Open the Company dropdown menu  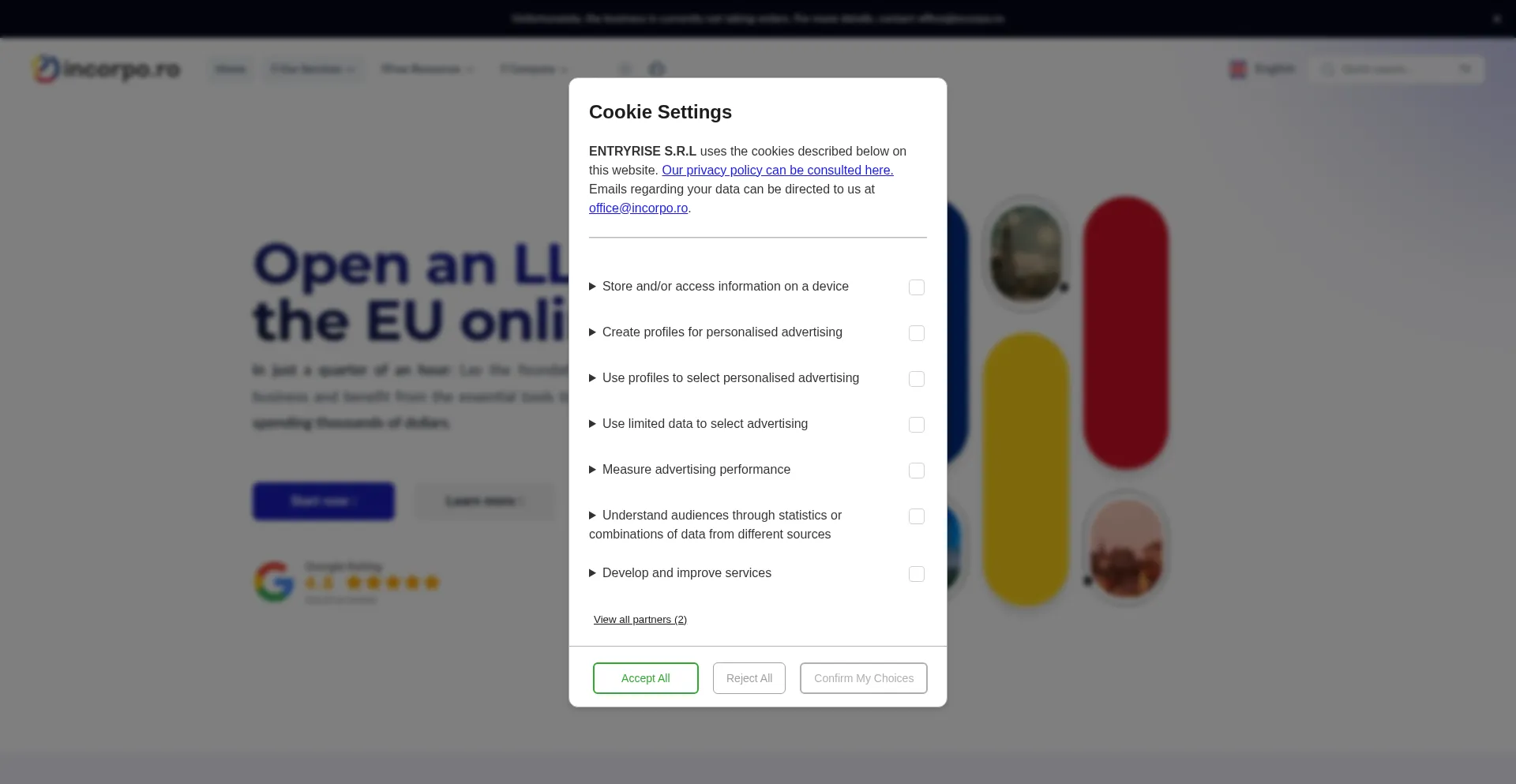(534, 69)
